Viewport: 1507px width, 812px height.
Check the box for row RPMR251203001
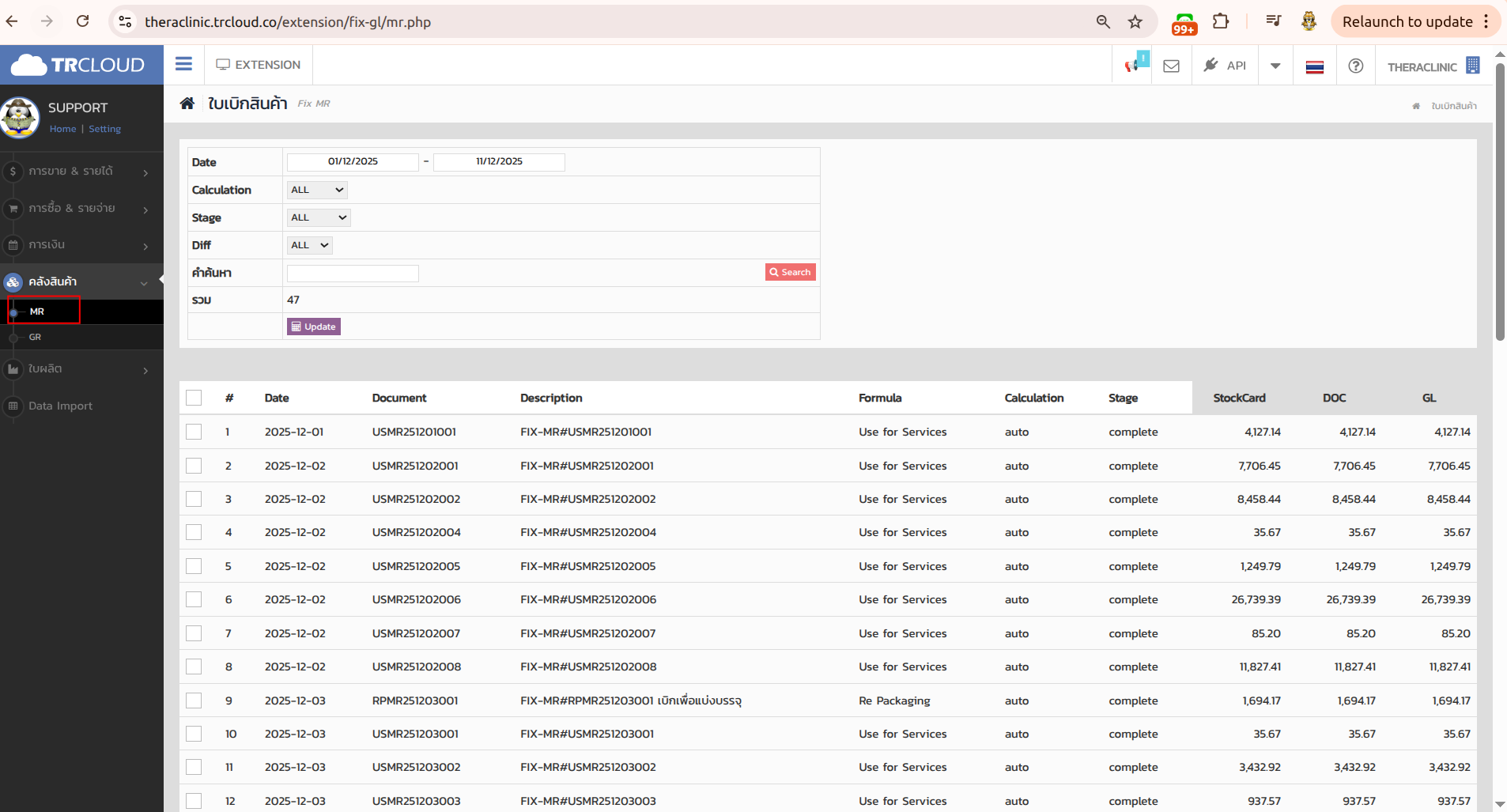tap(194, 701)
